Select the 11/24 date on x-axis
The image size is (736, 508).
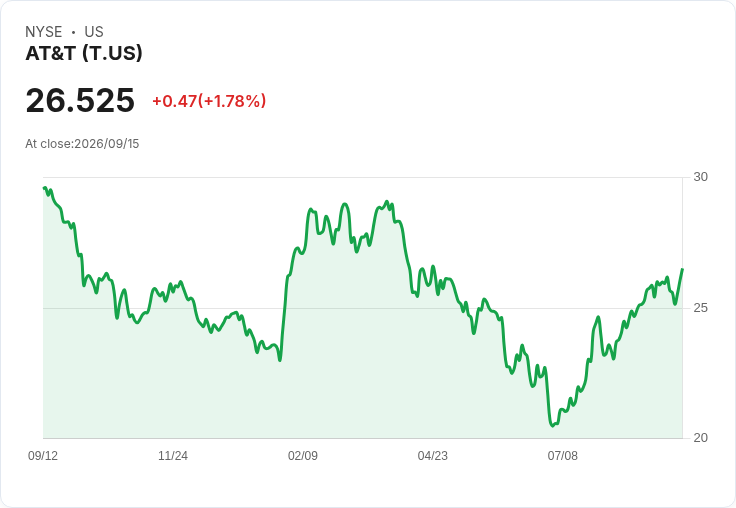(x=173, y=455)
